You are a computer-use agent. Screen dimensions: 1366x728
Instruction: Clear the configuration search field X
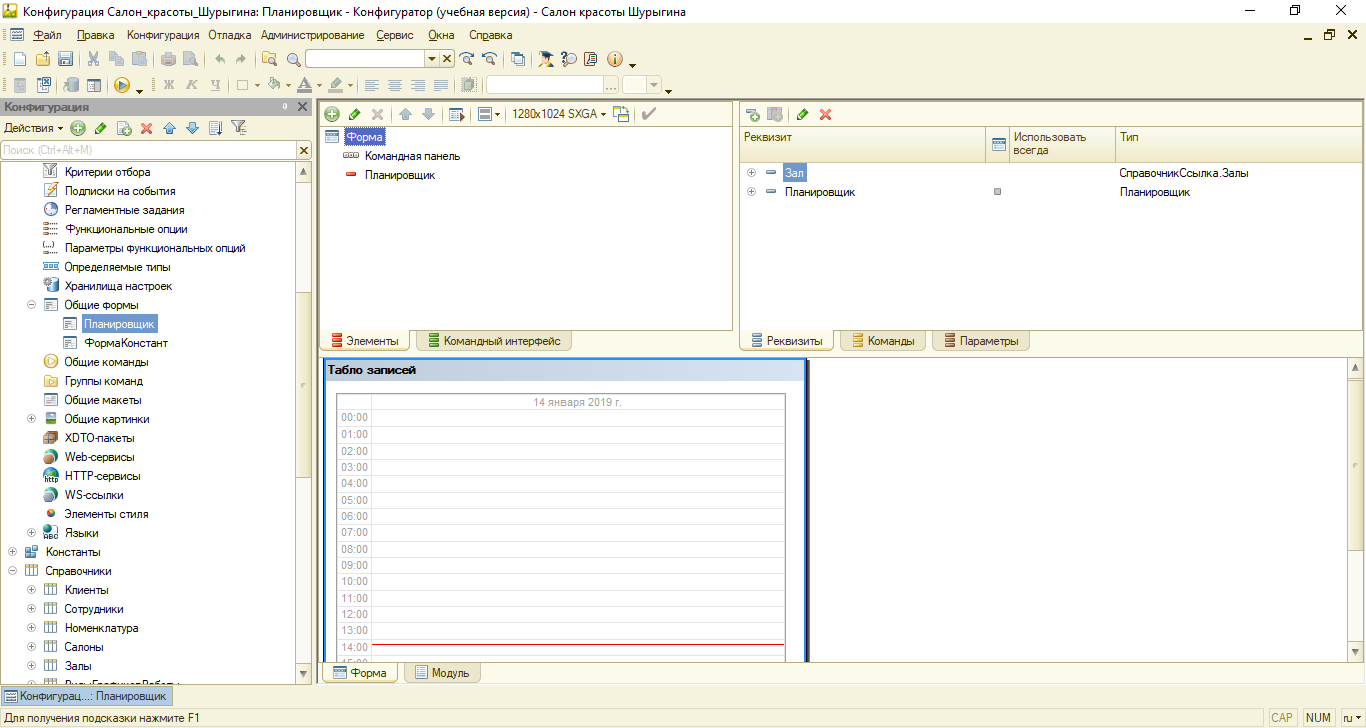click(304, 150)
